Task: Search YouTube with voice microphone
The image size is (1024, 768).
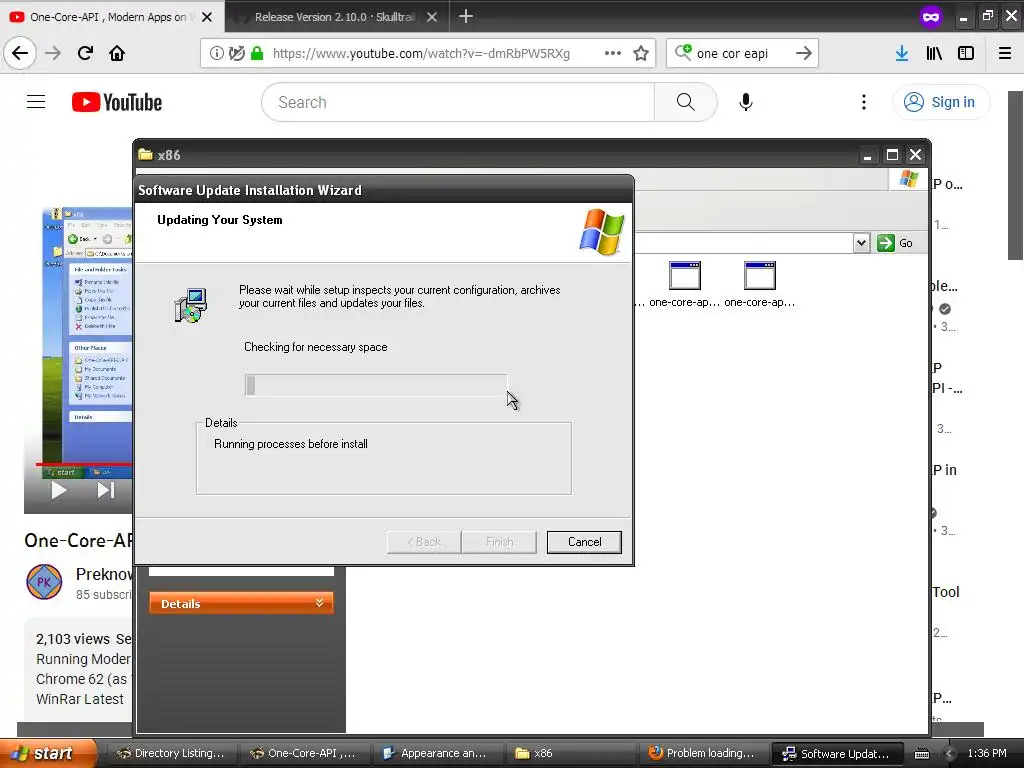Action: pyautogui.click(x=746, y=102)
